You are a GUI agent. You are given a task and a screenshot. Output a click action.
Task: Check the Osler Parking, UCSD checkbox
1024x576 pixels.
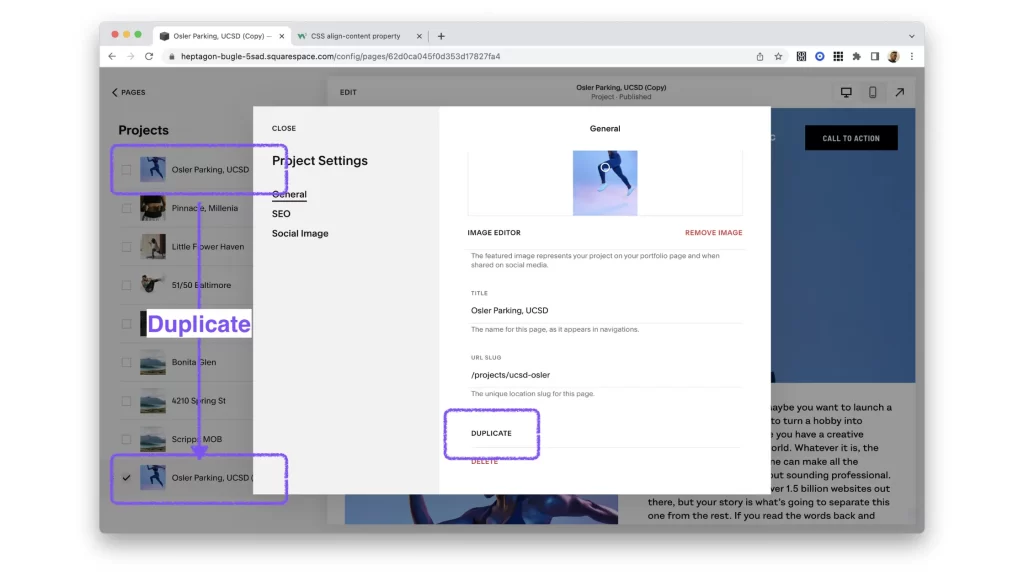(126, 170)
